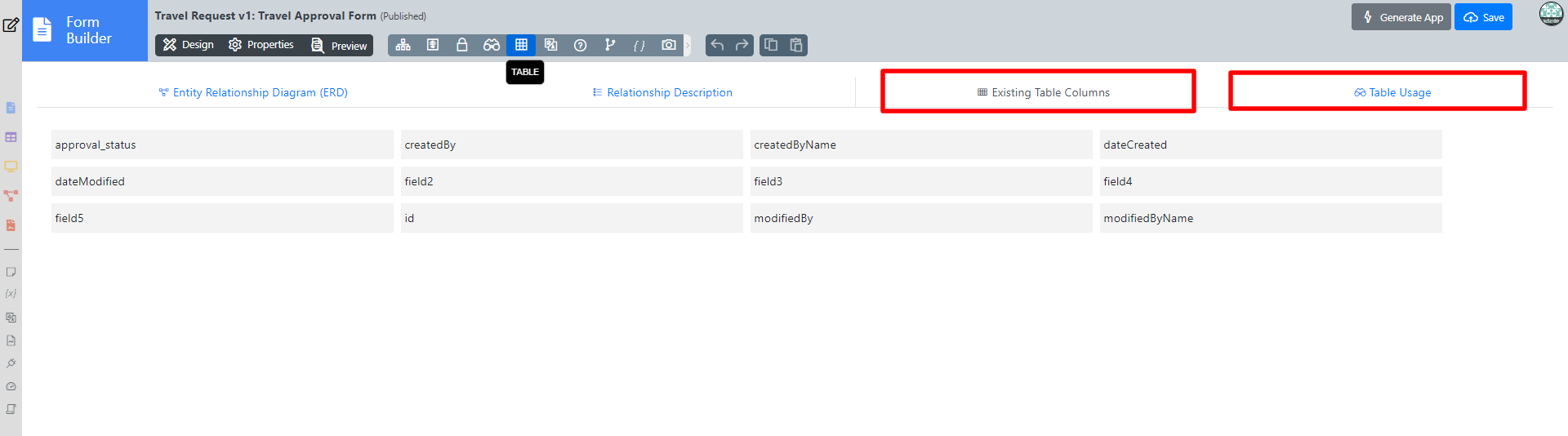Click the field2 column entry
Viewport: 1568px width, 436px height.
point(572,181)
